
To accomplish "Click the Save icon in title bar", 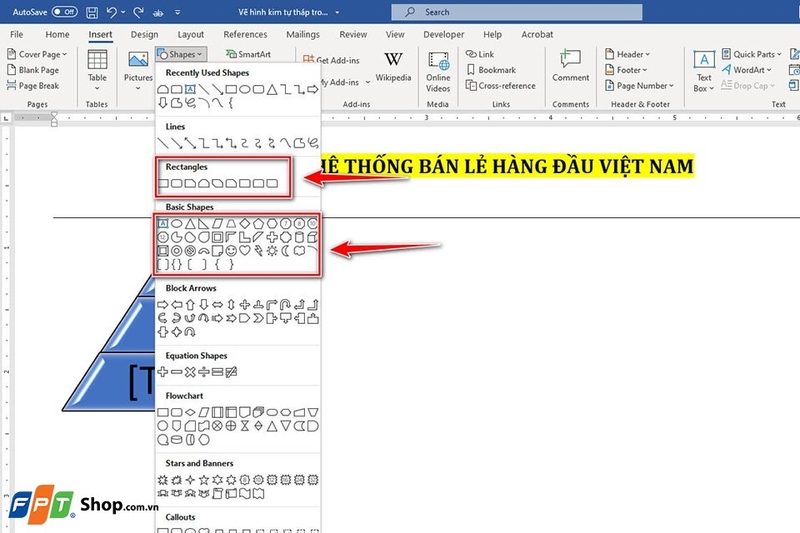I will 92,12.
